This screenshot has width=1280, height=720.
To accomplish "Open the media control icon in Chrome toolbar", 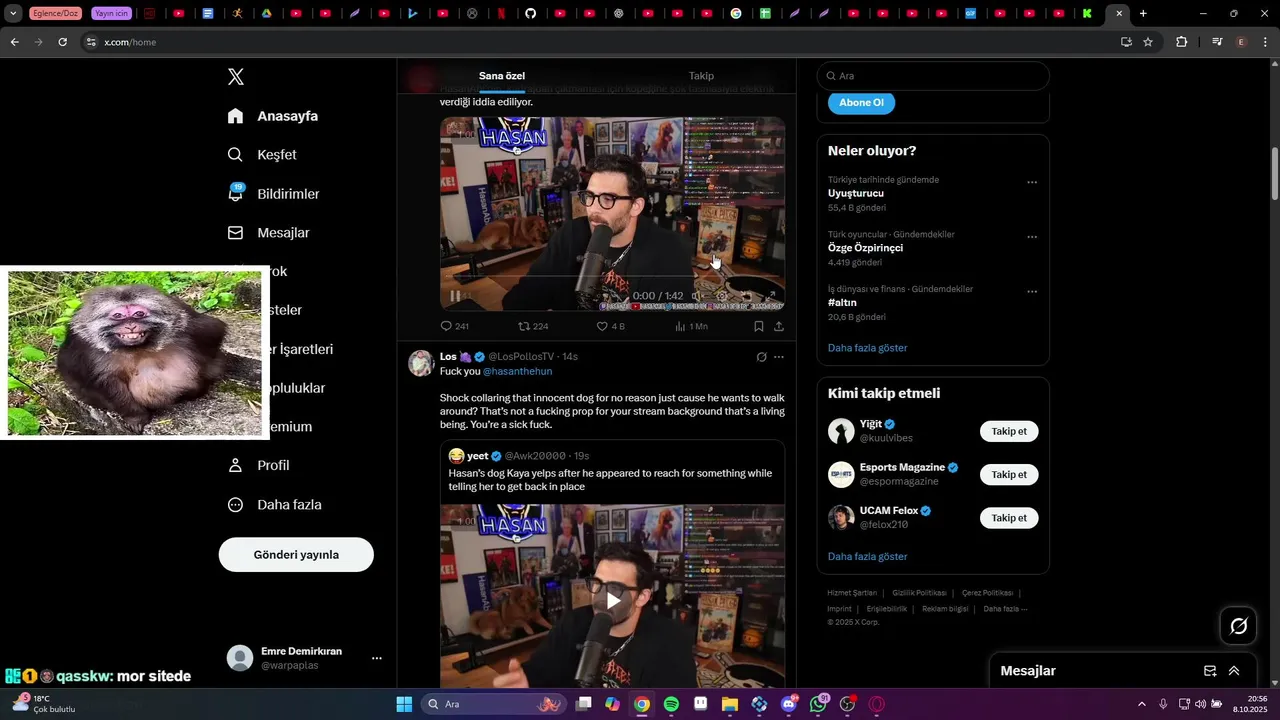I will [1217, 42].
